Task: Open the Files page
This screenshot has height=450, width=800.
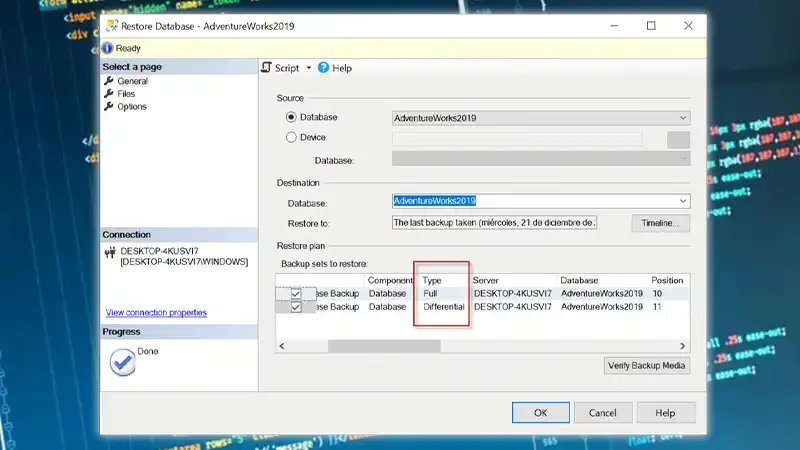Action: [126, 94]
